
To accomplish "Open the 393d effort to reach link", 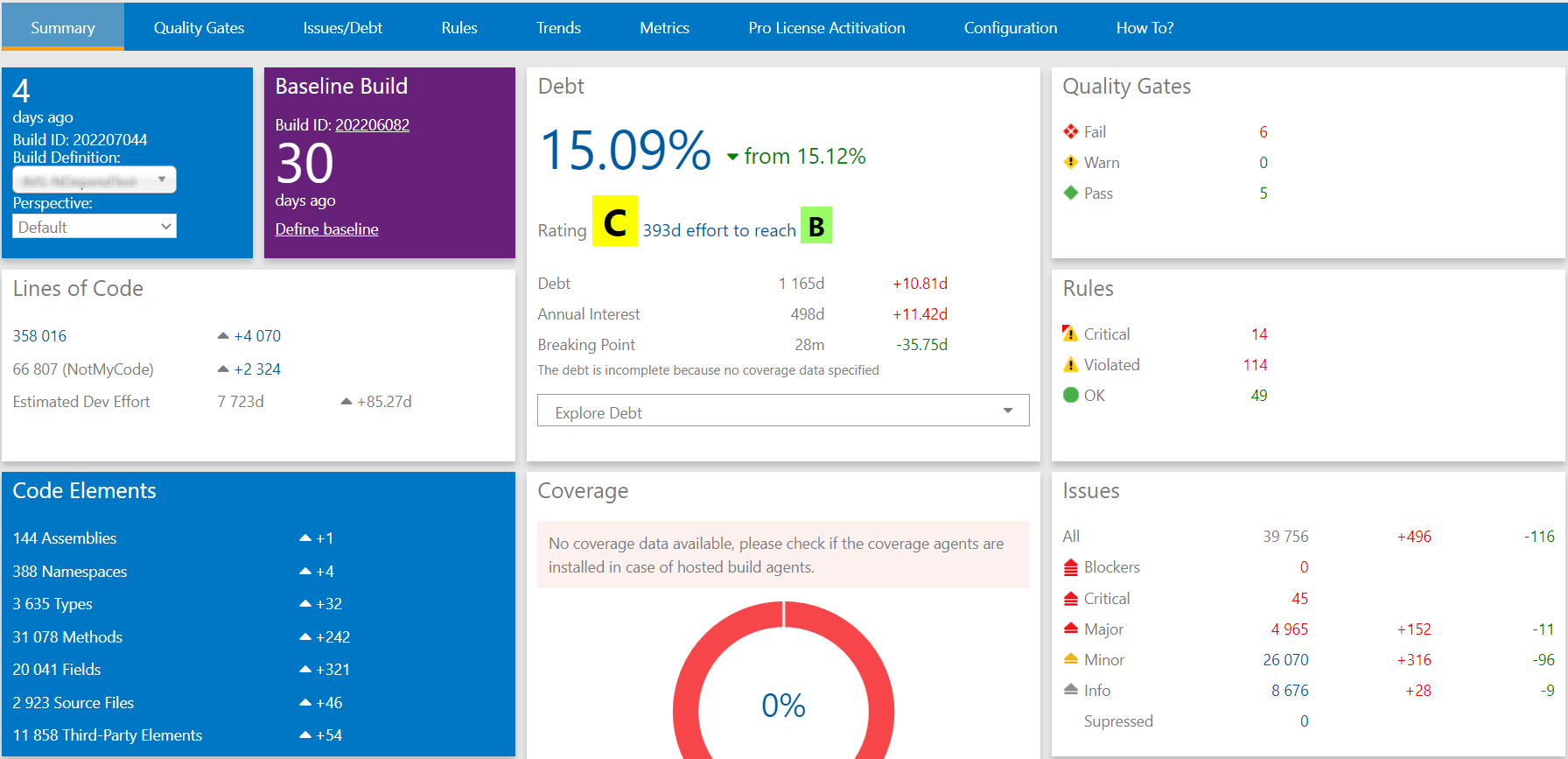I will 719,229.
